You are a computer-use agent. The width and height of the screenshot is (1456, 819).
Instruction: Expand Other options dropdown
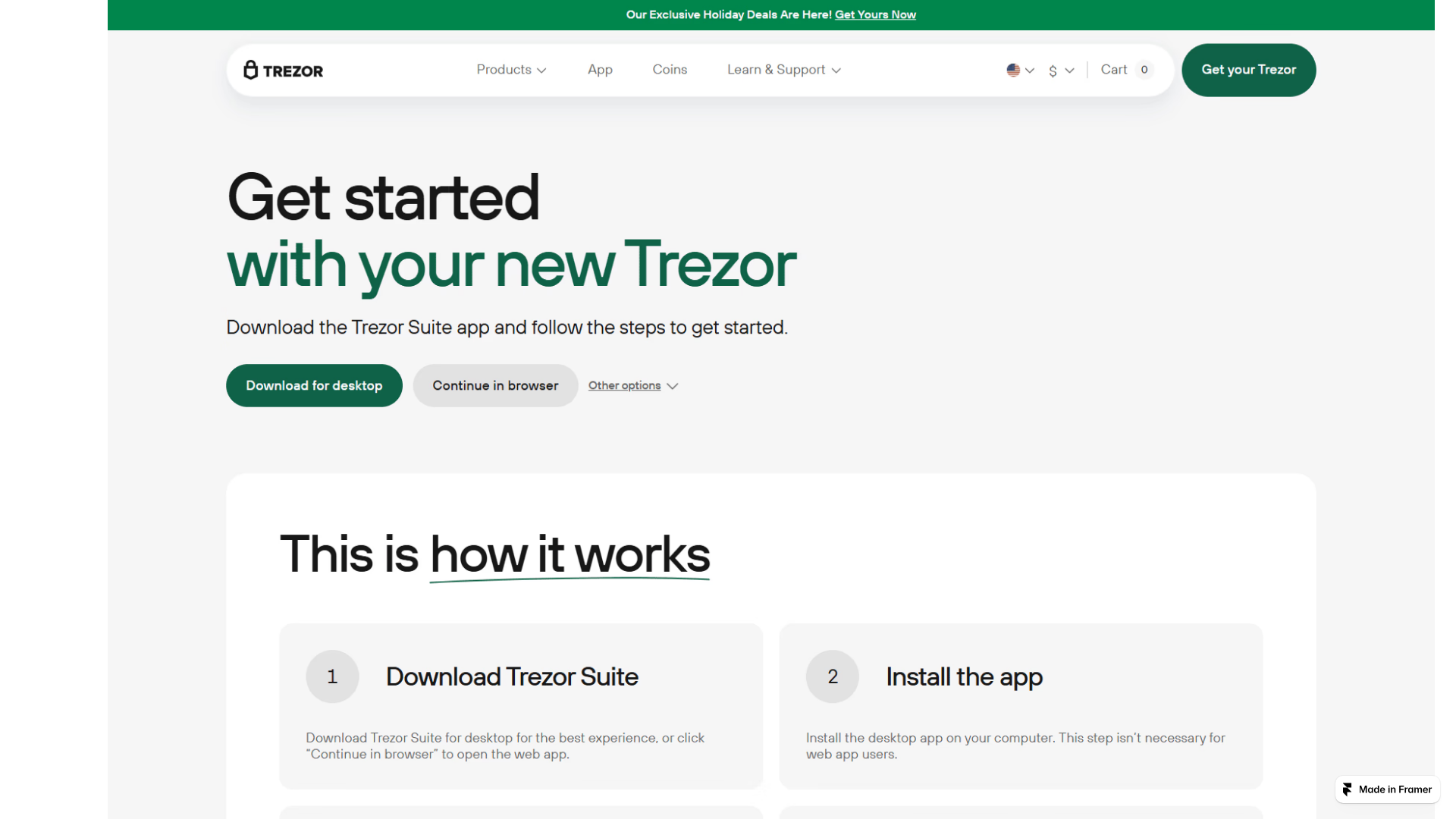(633, 385)
